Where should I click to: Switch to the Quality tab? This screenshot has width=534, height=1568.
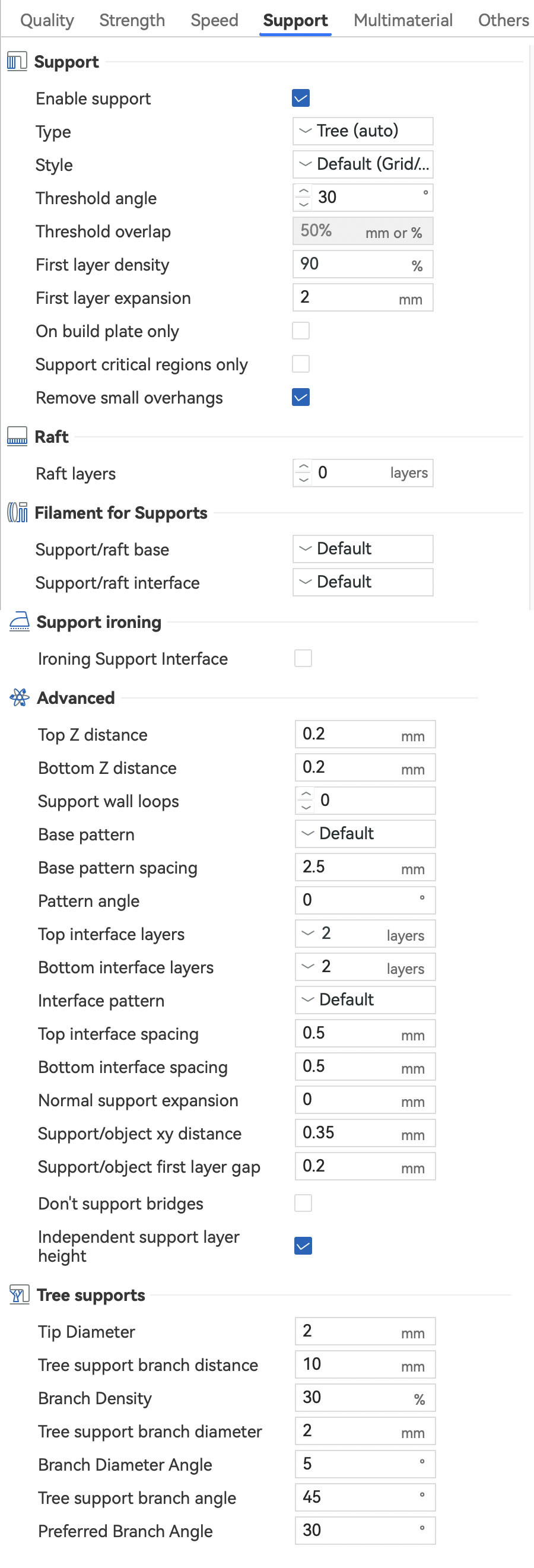47,20
